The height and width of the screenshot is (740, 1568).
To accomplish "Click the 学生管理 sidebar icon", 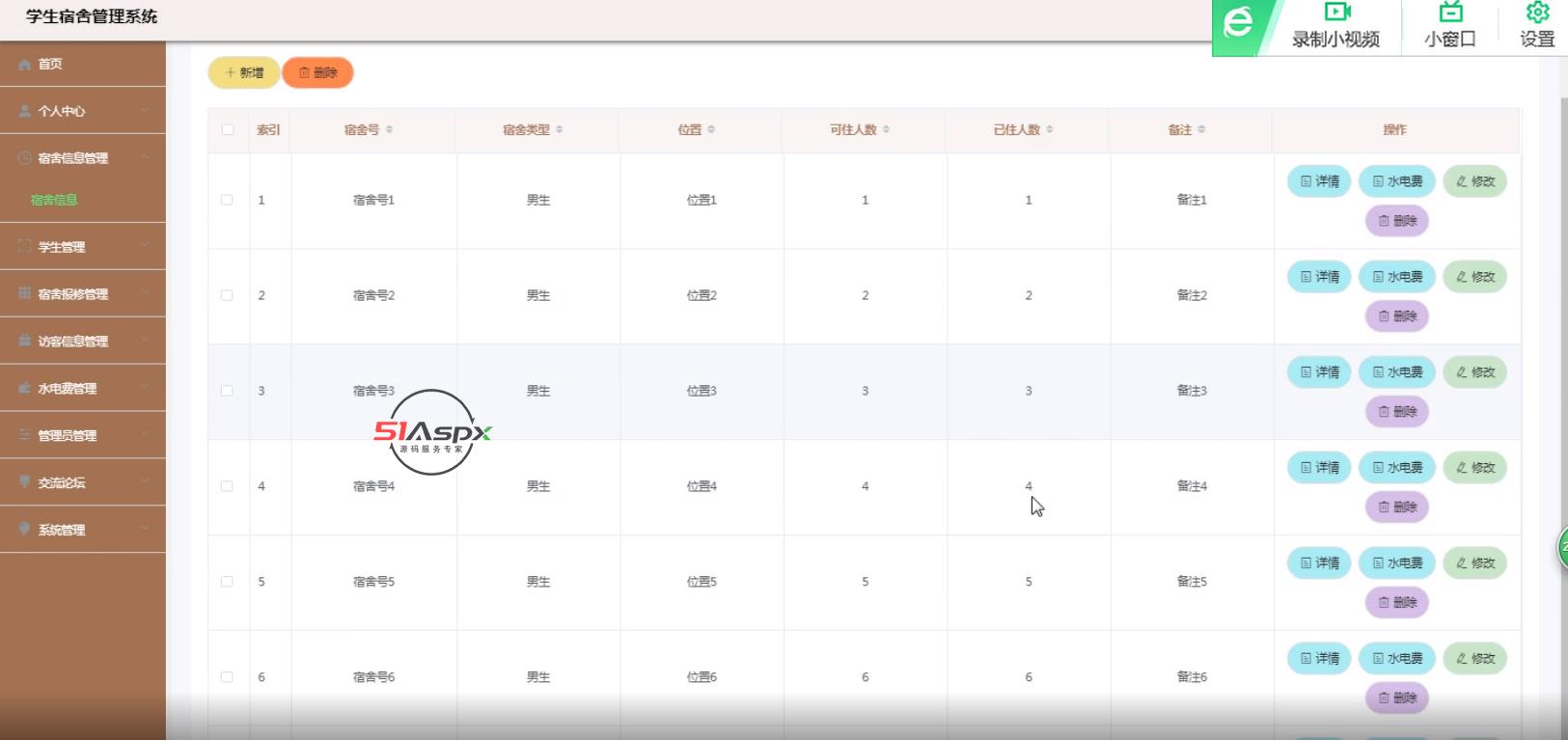I will pos(25,247).
